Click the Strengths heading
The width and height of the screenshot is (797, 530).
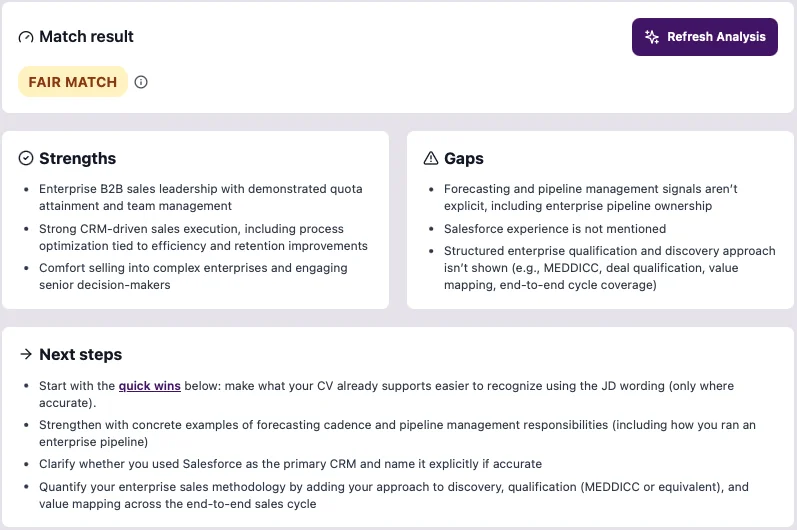click(x=77, y=159)
